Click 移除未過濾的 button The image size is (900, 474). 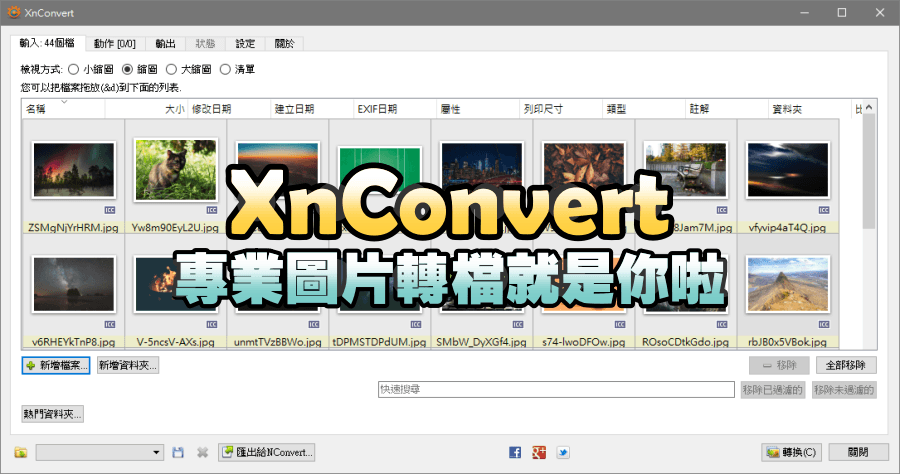pos(844,390)
